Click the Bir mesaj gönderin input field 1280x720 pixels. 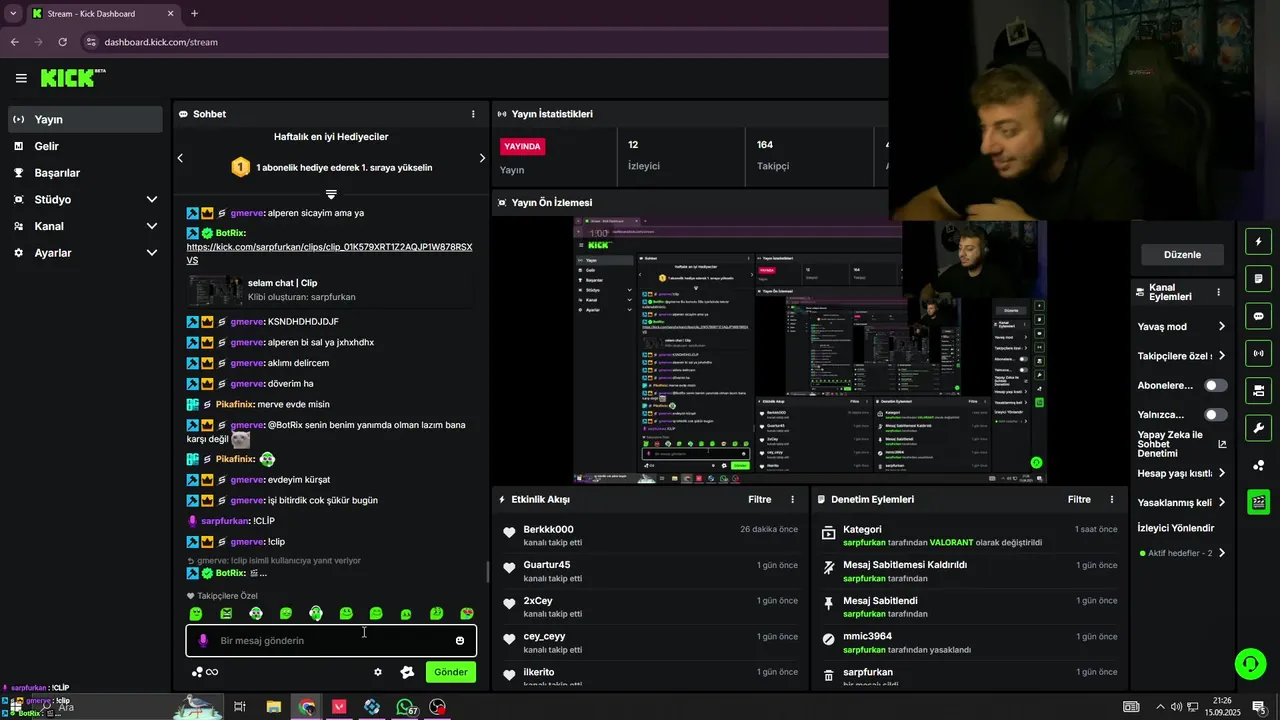pos(331,641)
